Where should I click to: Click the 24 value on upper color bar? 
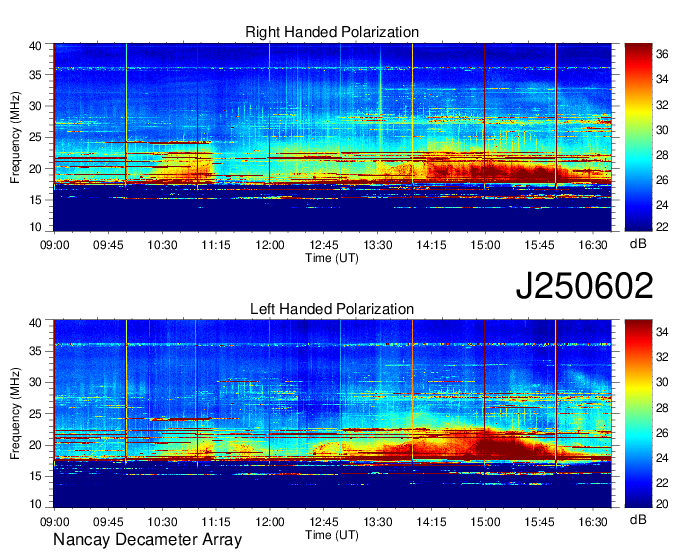tap(662, 205)
